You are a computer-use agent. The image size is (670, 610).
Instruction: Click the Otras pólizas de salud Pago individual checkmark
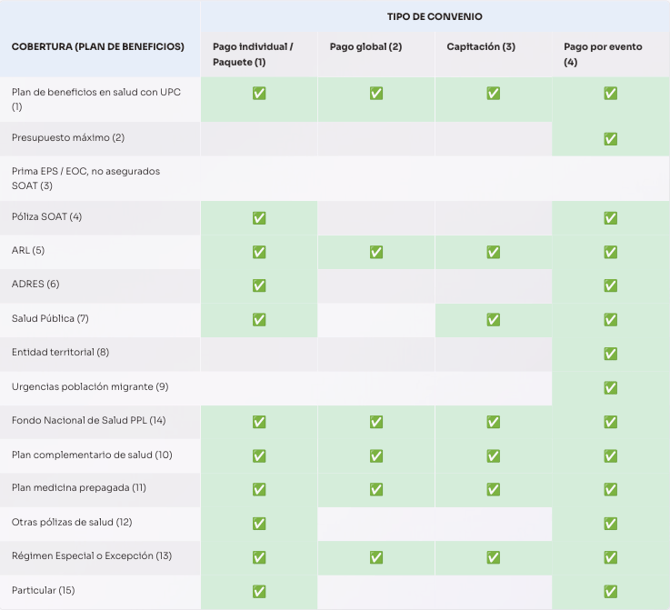[x=259, y=523]
